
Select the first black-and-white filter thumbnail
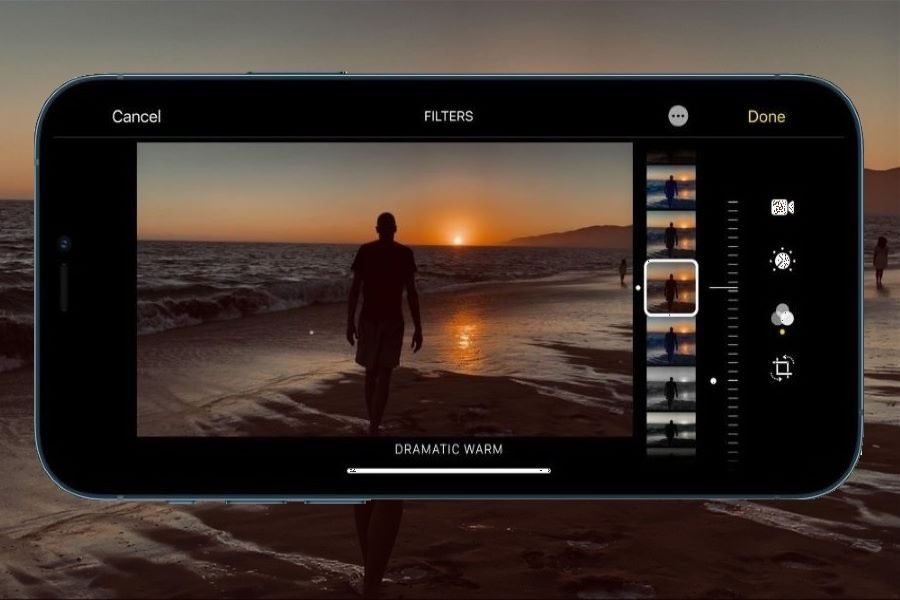coord(671,388)
